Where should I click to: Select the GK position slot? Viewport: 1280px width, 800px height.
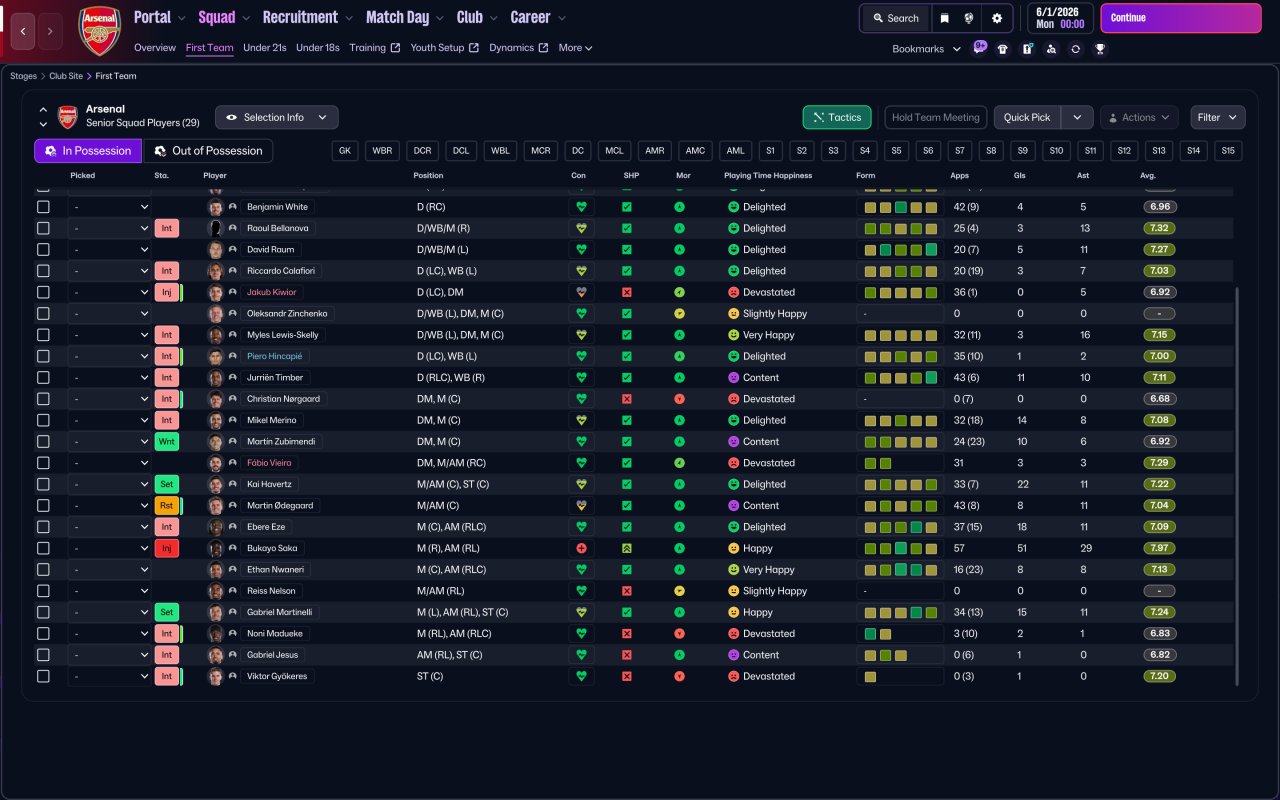345,151
